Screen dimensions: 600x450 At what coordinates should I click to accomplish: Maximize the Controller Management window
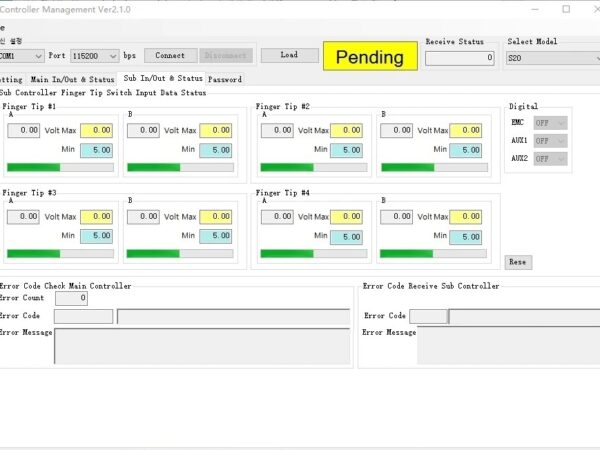click(566, 9)
